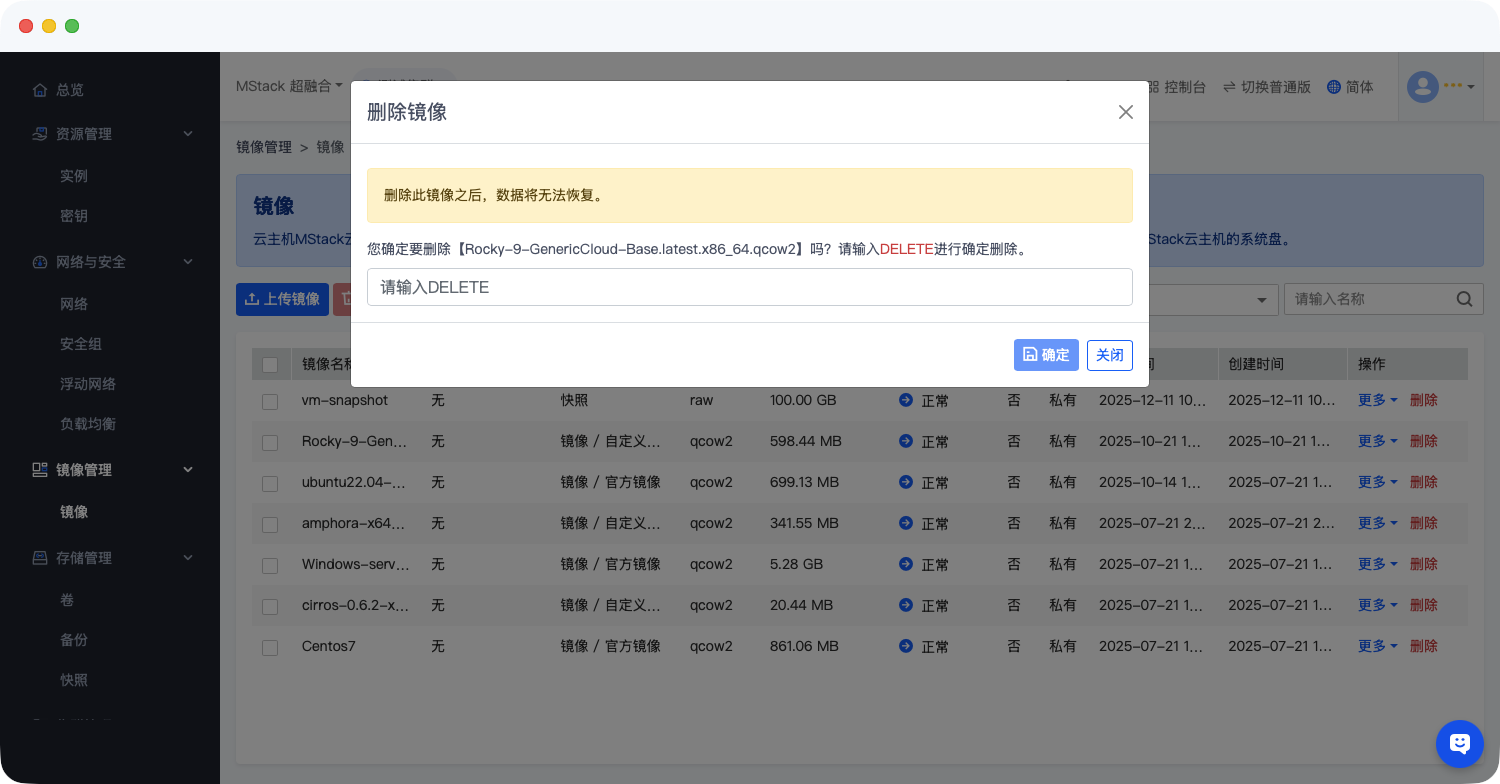Open the 安全组 sidebar item
The image size is (1500, 784).
tap(81, 344)
